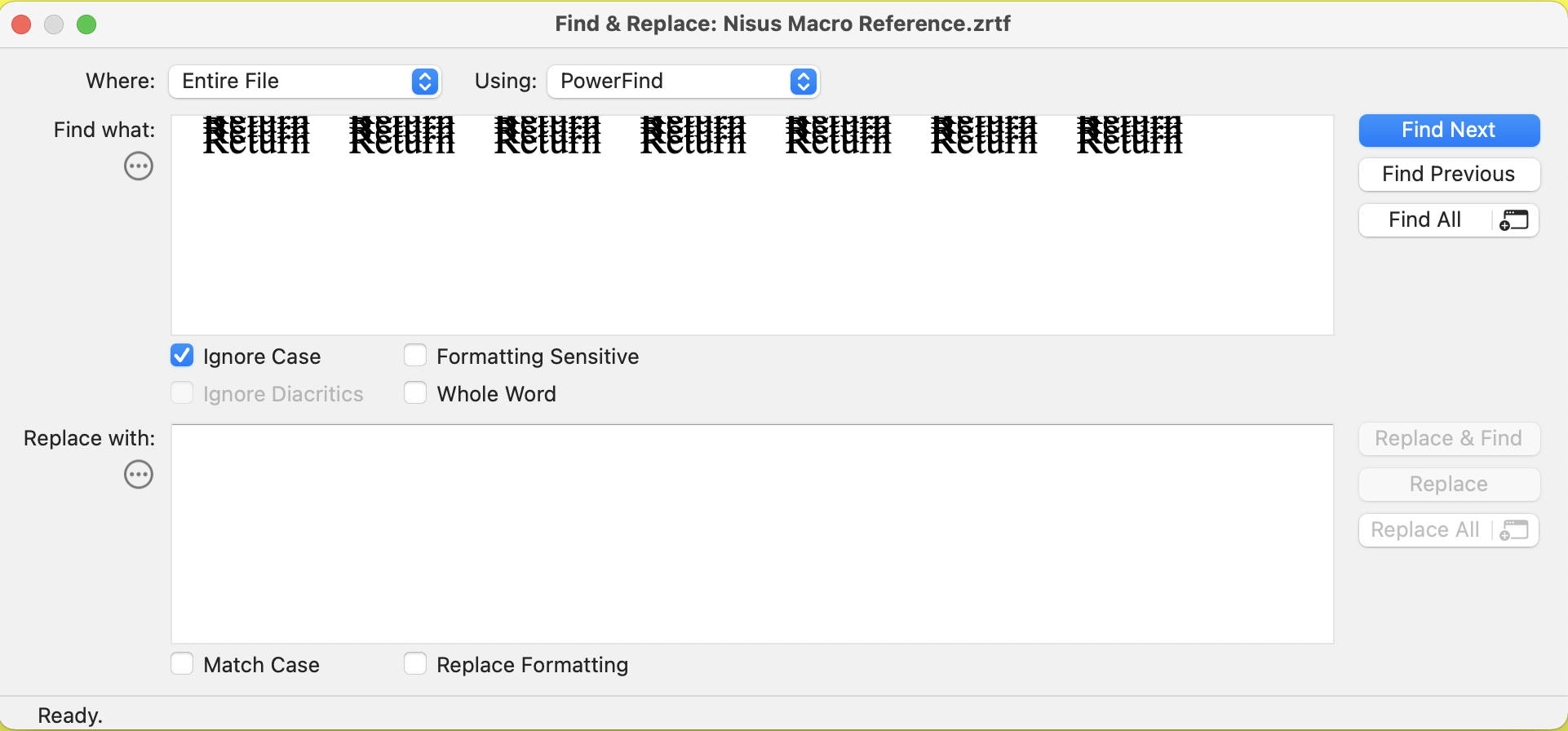Enable Formatting Sensitive matching

tap(415, 355)
